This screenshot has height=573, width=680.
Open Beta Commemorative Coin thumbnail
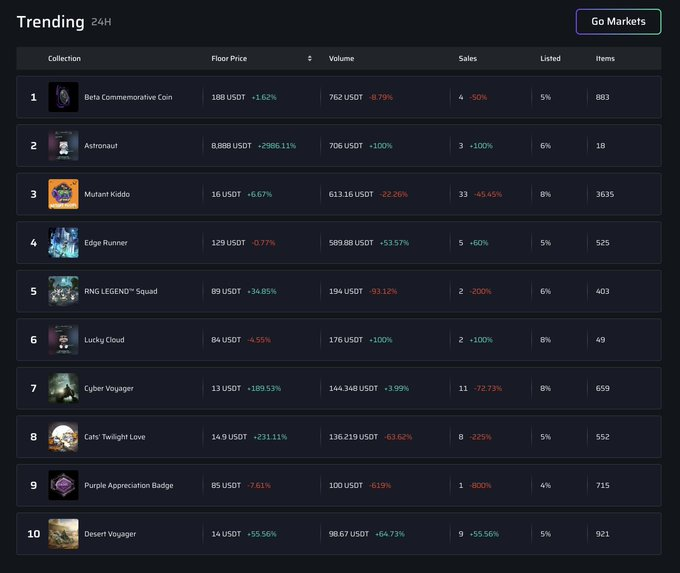(x=63, y=97)
